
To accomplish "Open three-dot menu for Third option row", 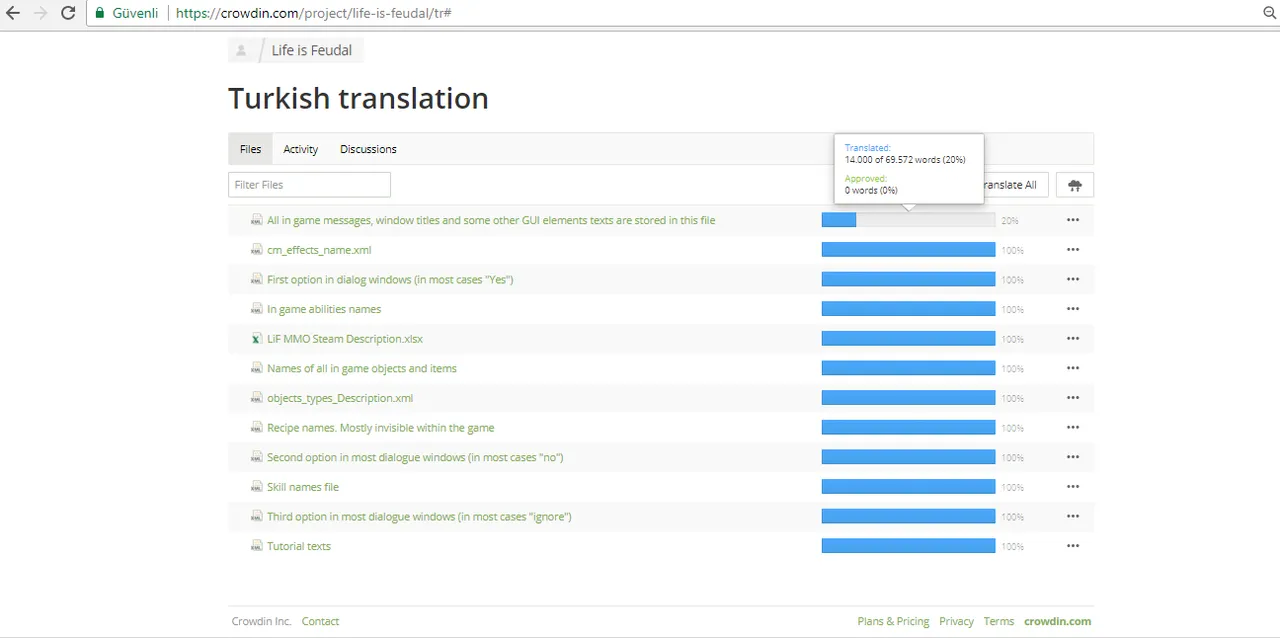I will coord(1073,516).
